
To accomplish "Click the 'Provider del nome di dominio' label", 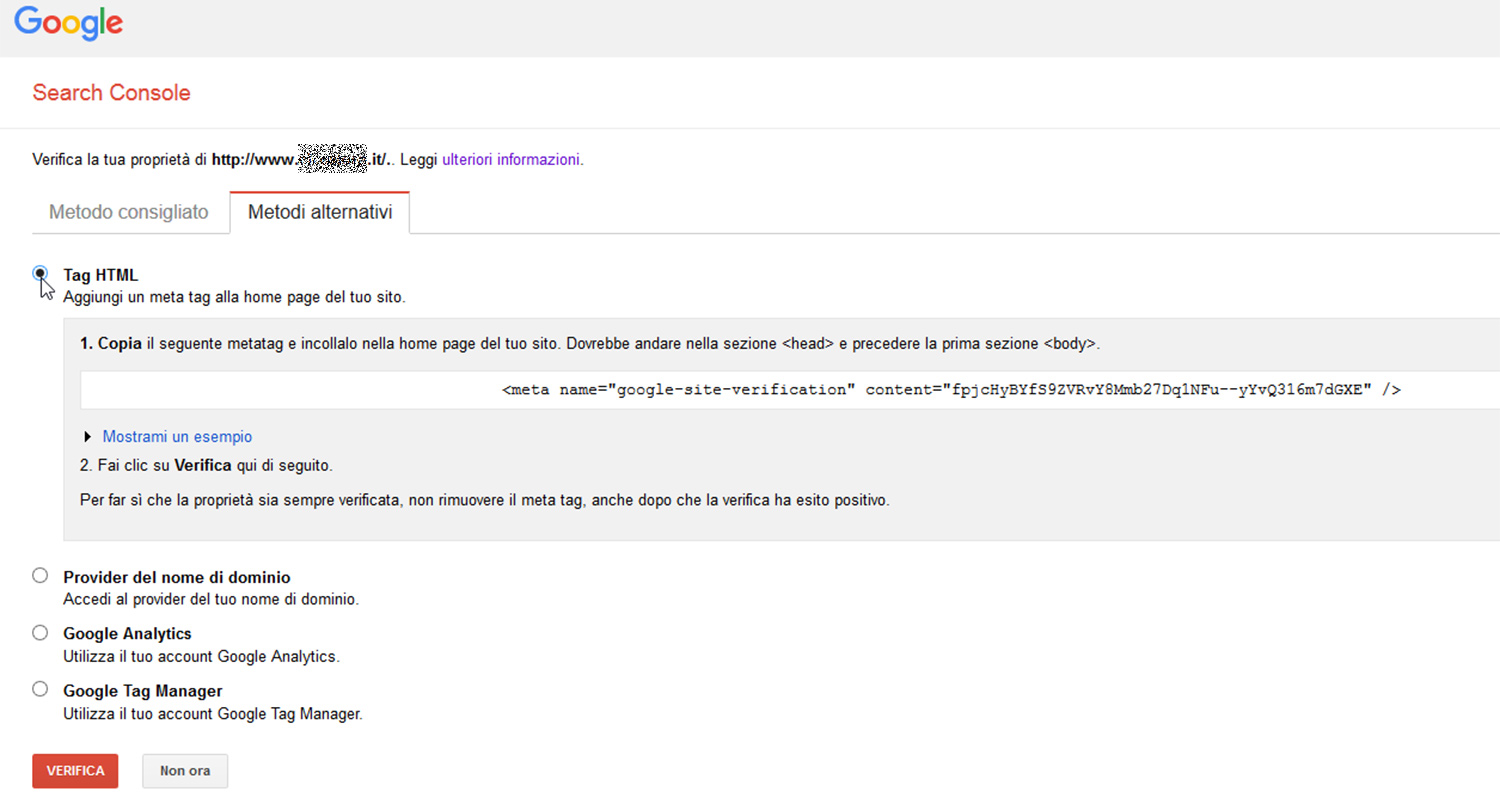I will click(177, 577).
